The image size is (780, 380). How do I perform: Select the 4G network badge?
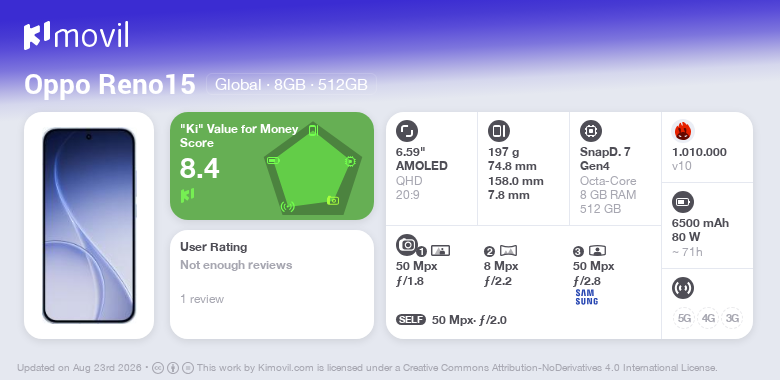pyautogui.click(x=708, y=318)
